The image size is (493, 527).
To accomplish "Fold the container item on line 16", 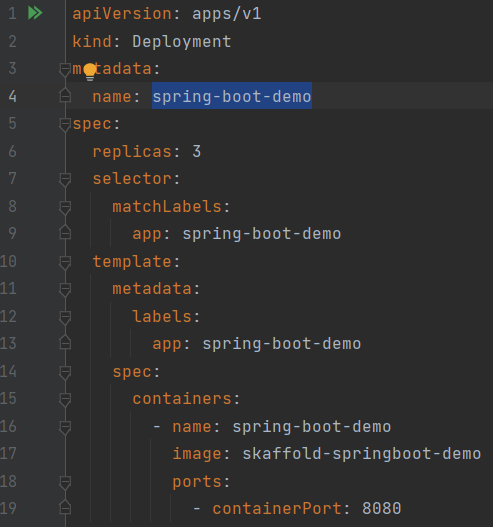I will (x=65, y=428).
